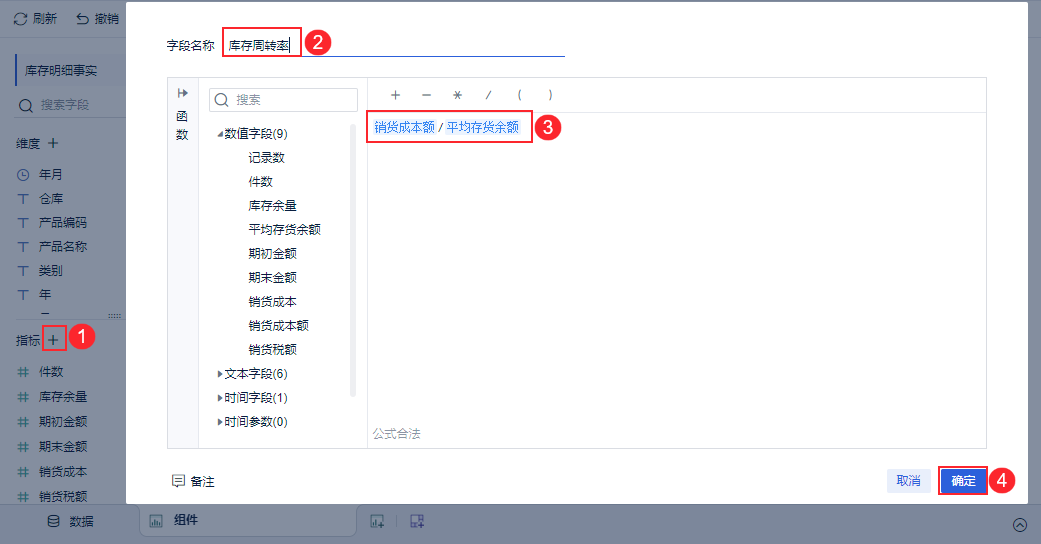Add a new dimension with 维度 plus
Image resolution: width=1041 pixels, height=544 pixels.
(x=53, y=143)
